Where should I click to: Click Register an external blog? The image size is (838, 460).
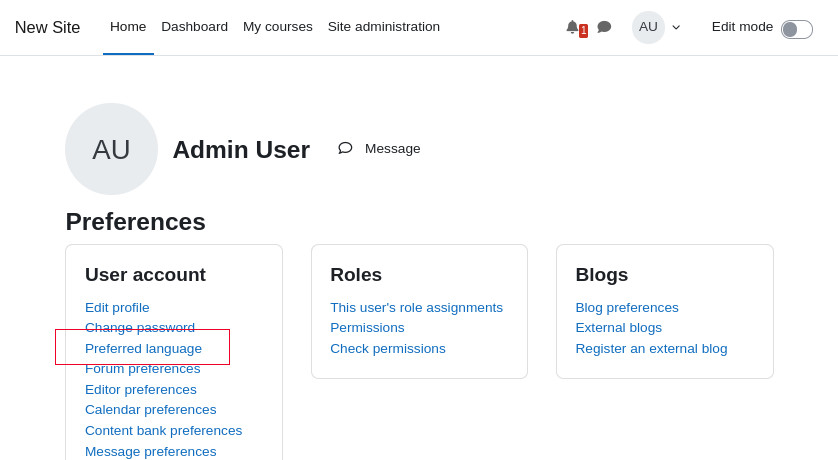(x=651, y=349)
